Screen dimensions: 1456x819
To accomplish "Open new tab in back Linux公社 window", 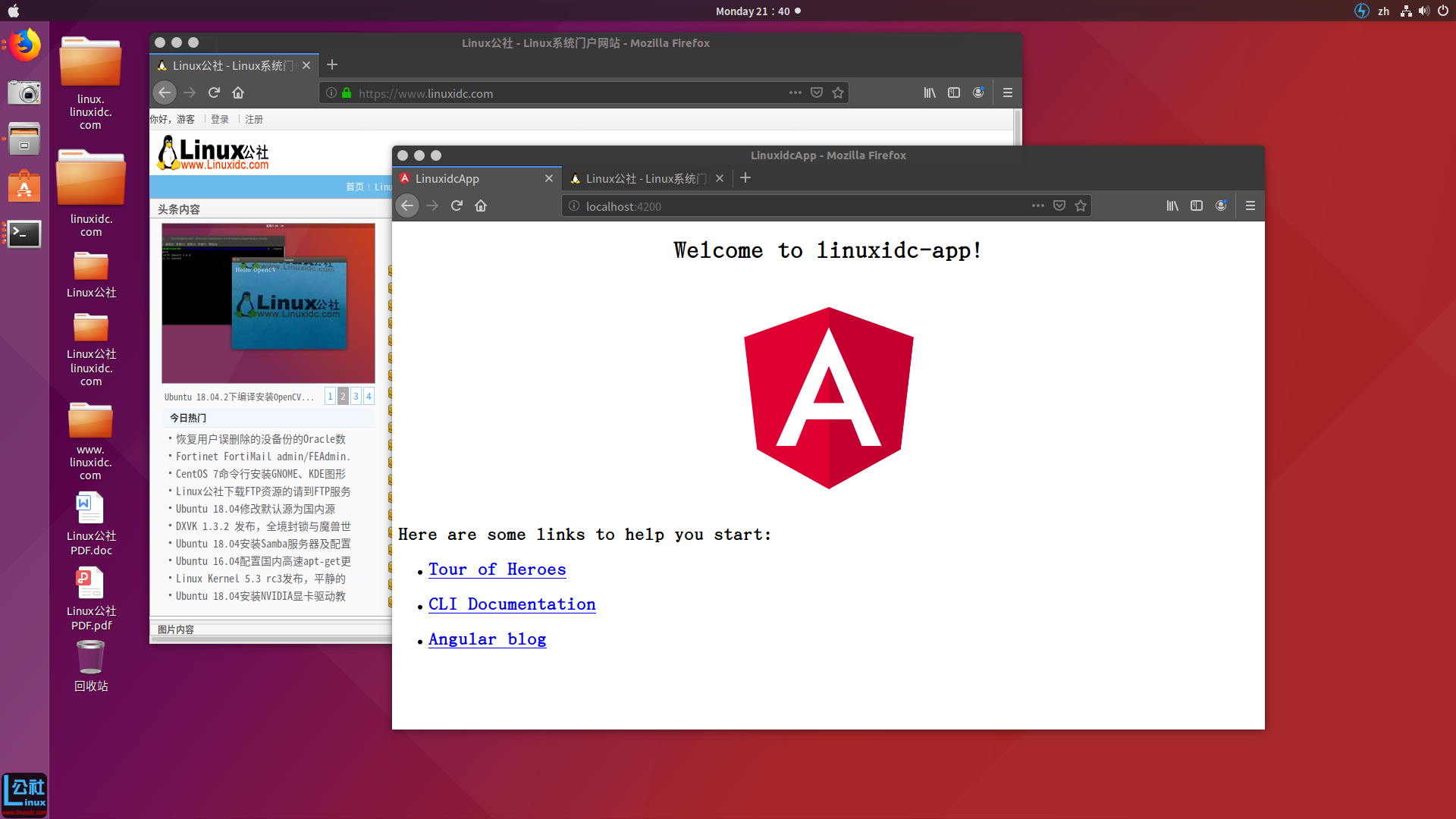I will pyautogui.click(x=332, y=64).
